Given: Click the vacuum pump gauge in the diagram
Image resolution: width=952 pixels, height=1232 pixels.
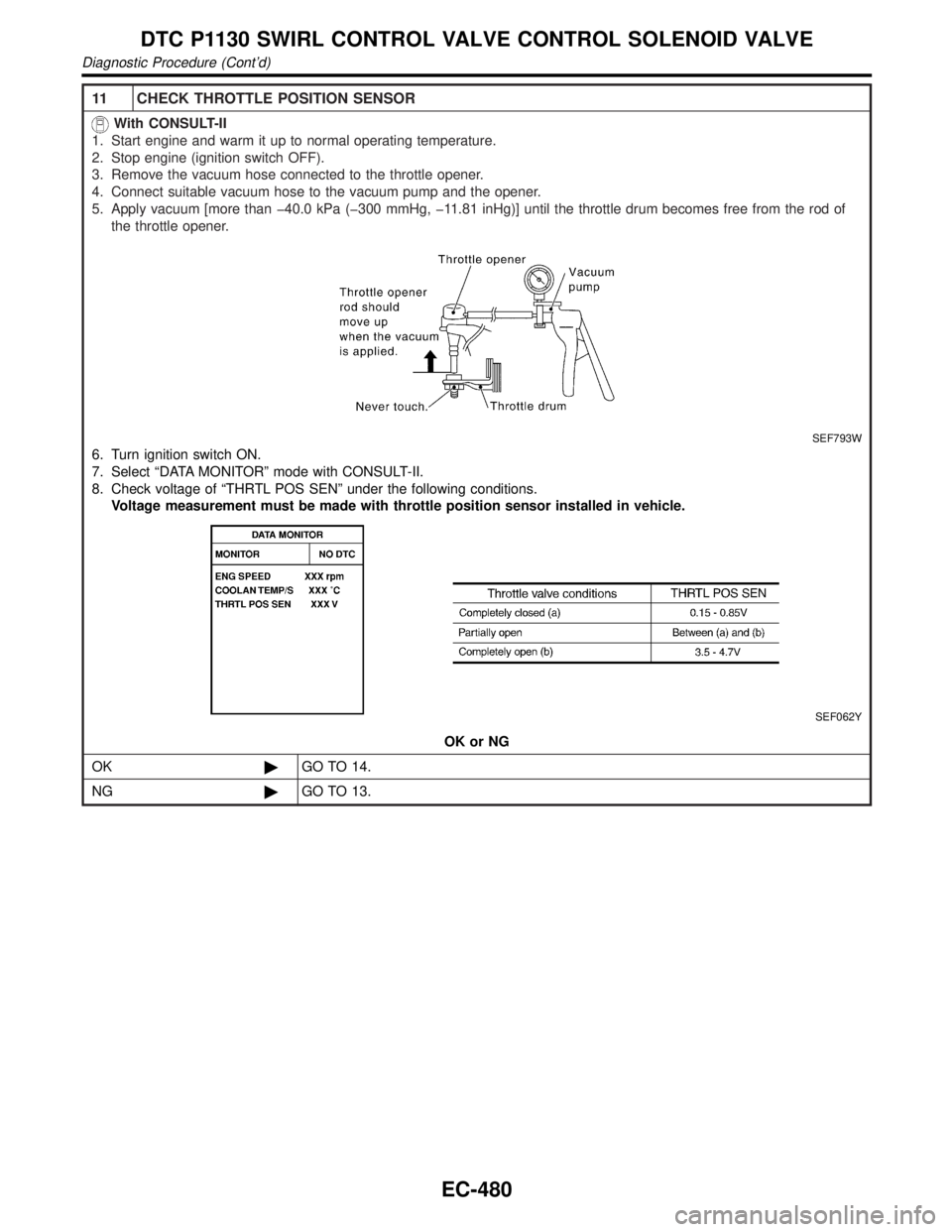Looking at the screenshot, I should [540, 280].
